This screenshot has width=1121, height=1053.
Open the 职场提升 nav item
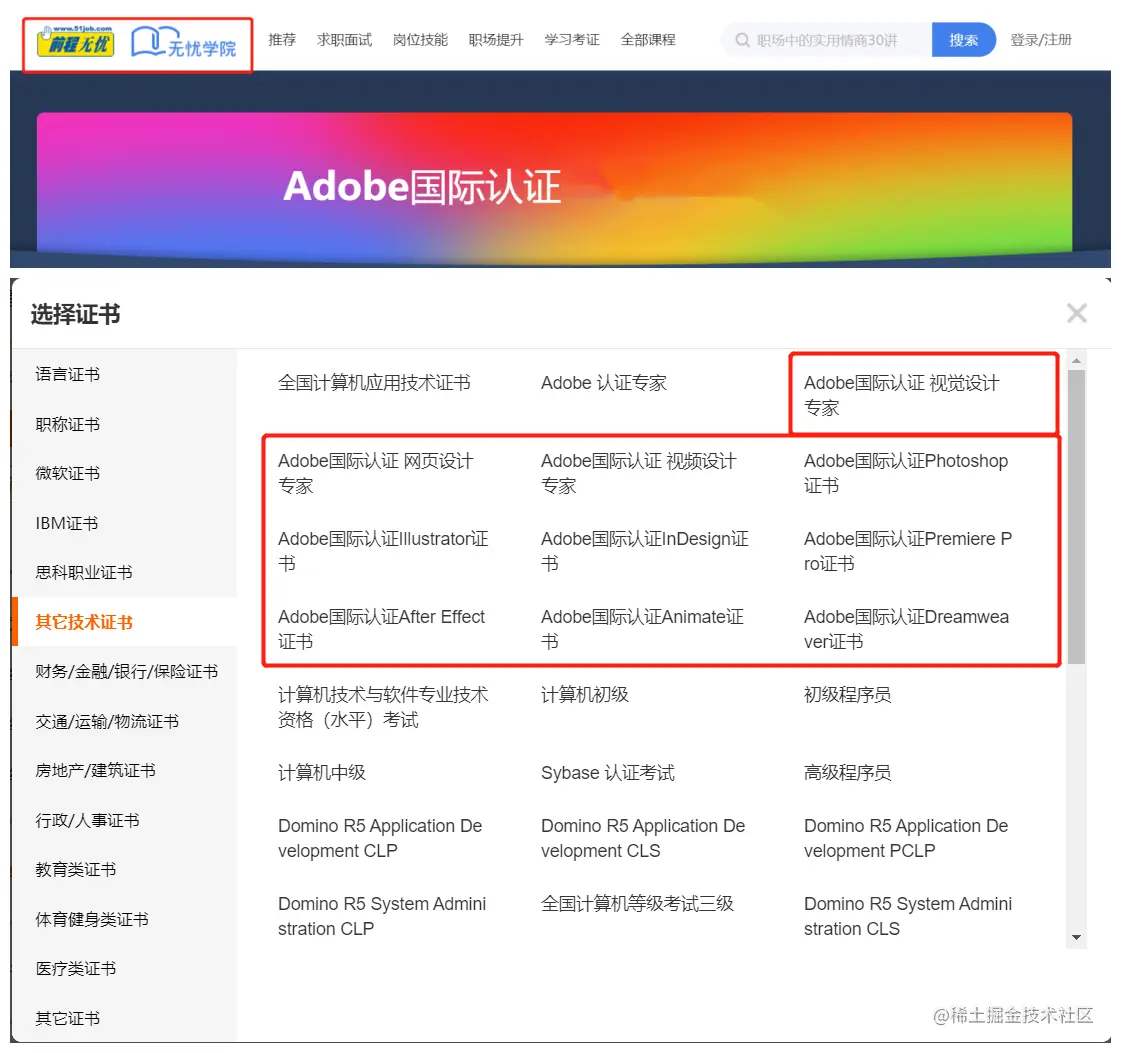[496, 40]
